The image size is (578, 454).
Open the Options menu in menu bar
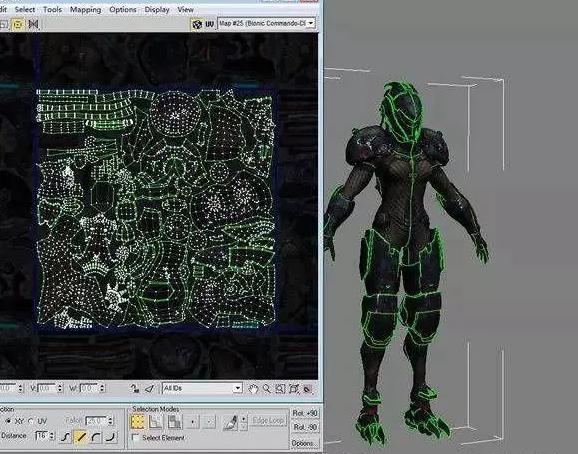pos(123,9)
